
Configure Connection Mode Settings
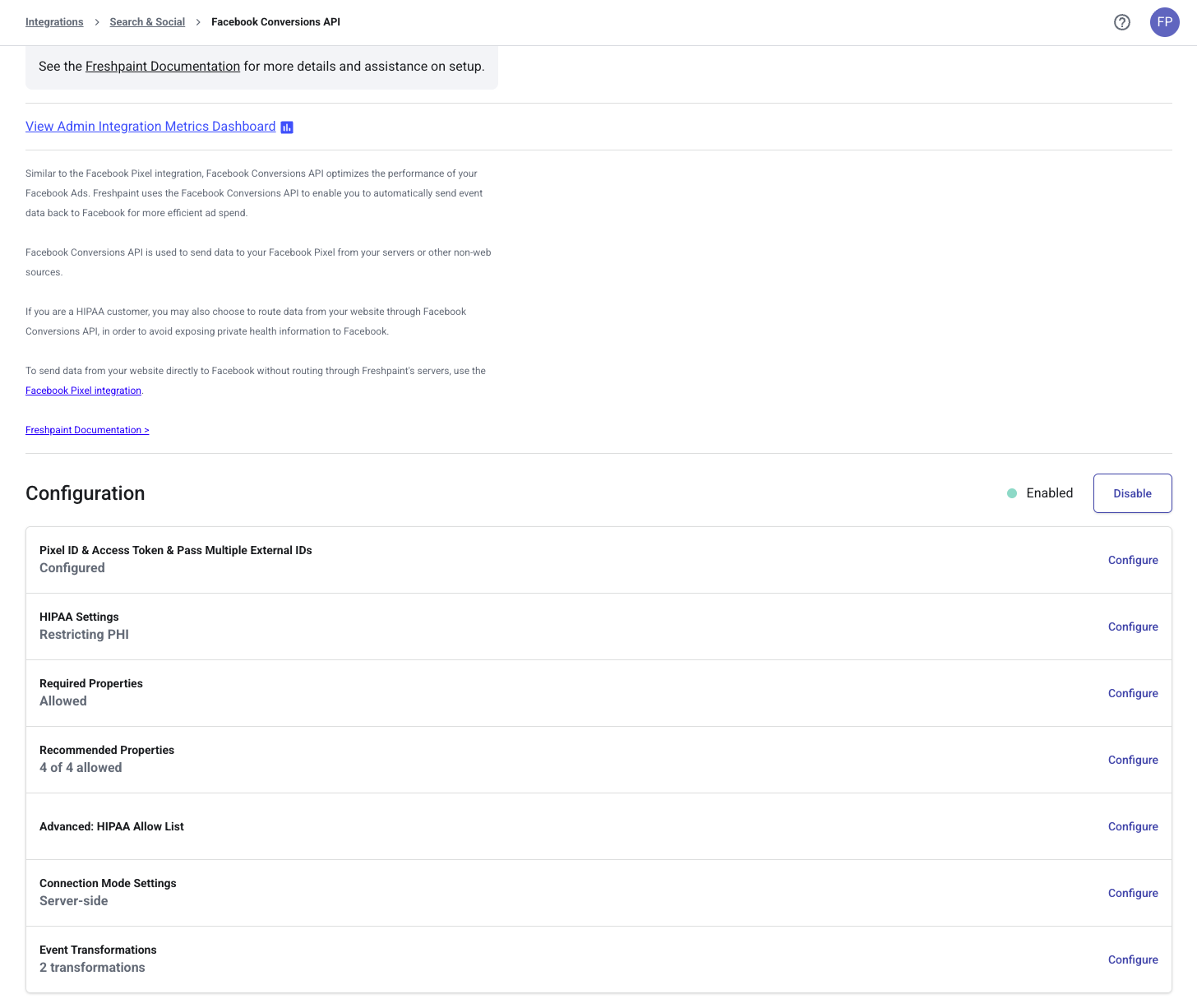(1133, 893)
